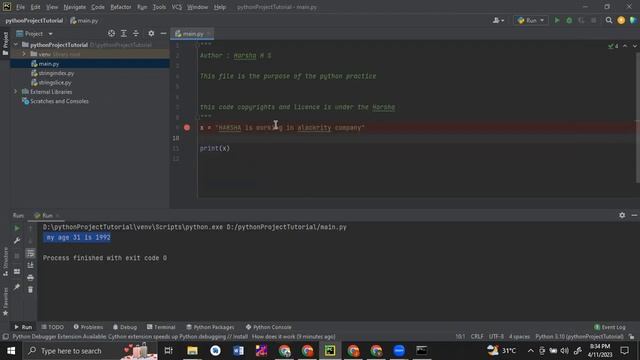640x360 pixels.
Task: Click the up stack trace arrow in Run panel
Action: point(30,228)
